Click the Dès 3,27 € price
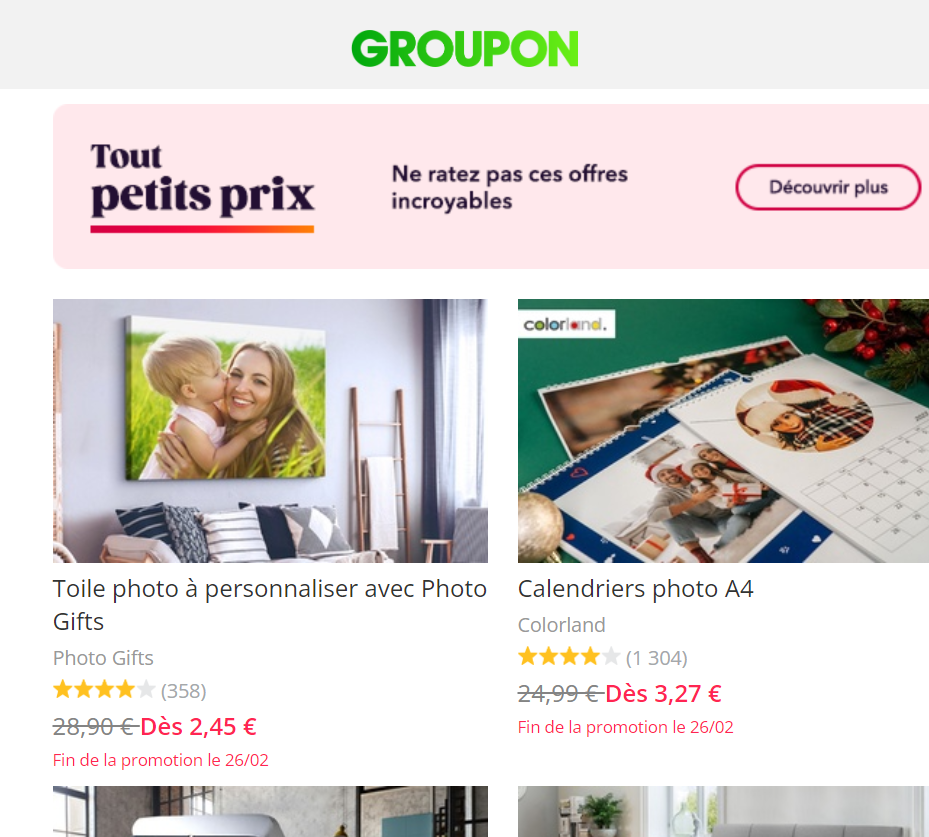 click(x=664, y=693)
